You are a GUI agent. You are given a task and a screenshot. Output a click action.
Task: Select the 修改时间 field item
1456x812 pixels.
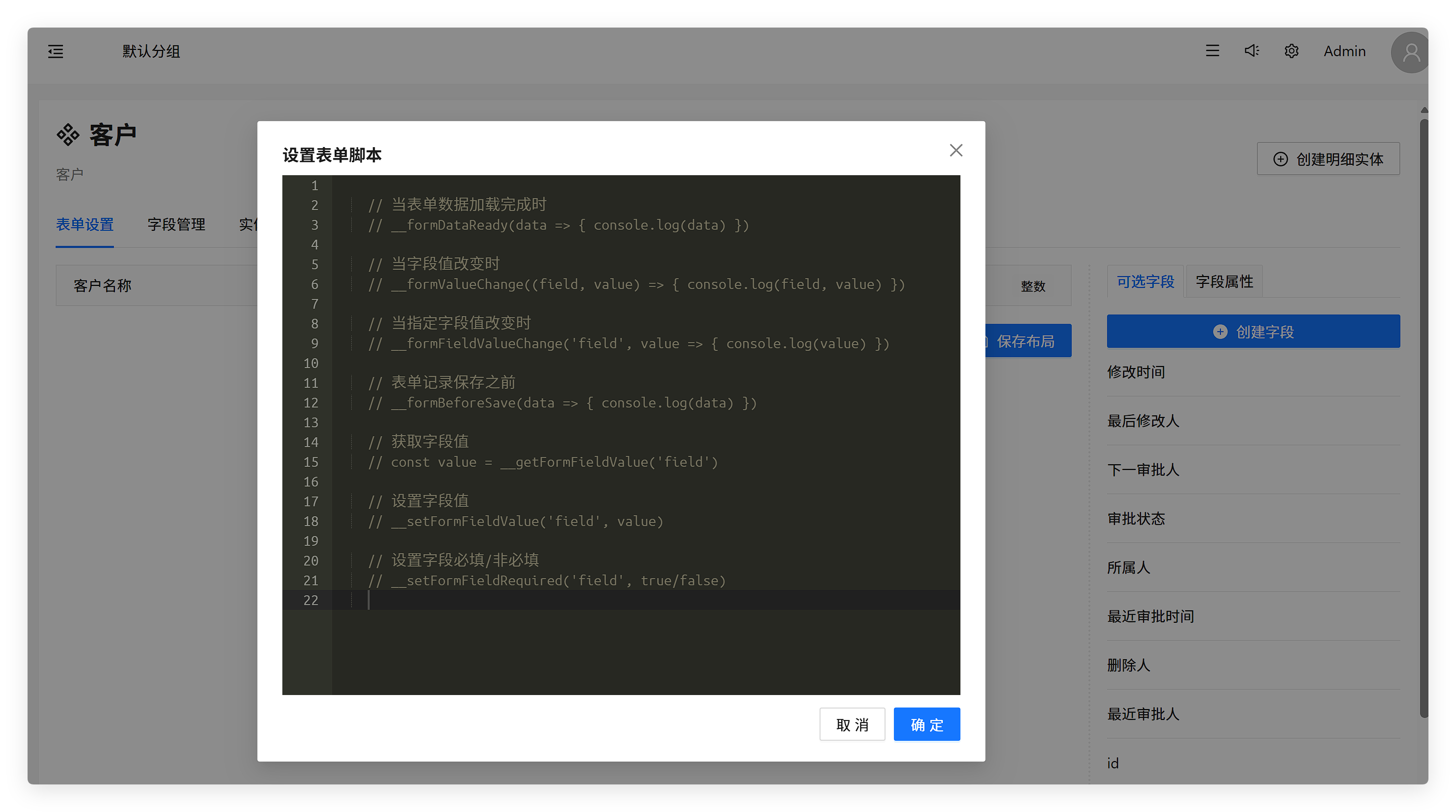coord(1136,372)
